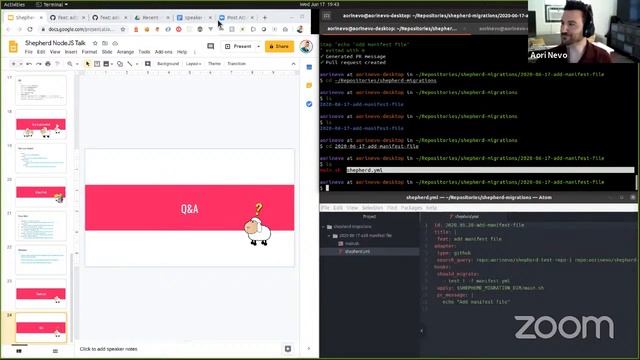Collapse the shepherd-migrations folder in Atom

[x=324, y=227]
